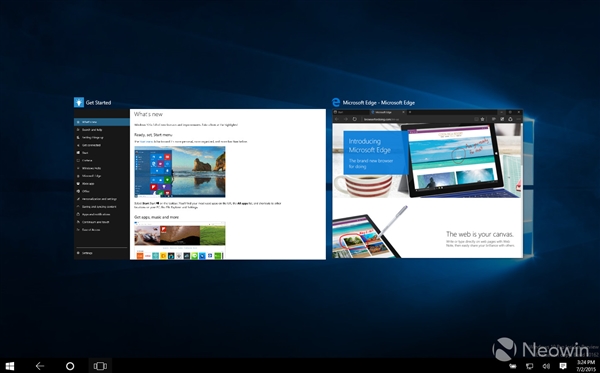Click the Get Started lightbulb icon
Image resolution: width=600 pixels, height=373 pixels.
[x=79, y=102]
